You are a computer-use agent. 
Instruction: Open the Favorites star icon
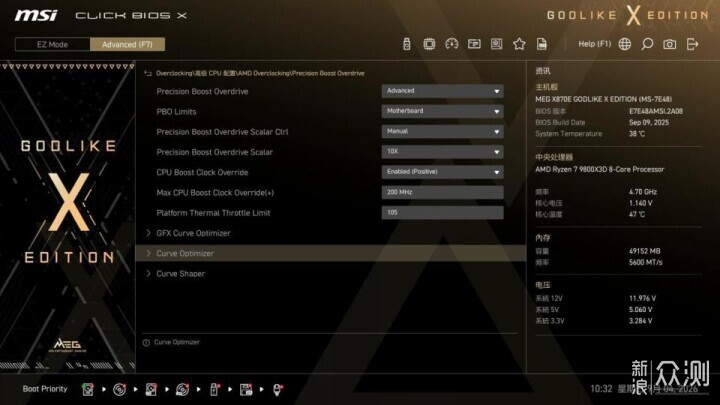pyautogui.click(x=519, y=44)
